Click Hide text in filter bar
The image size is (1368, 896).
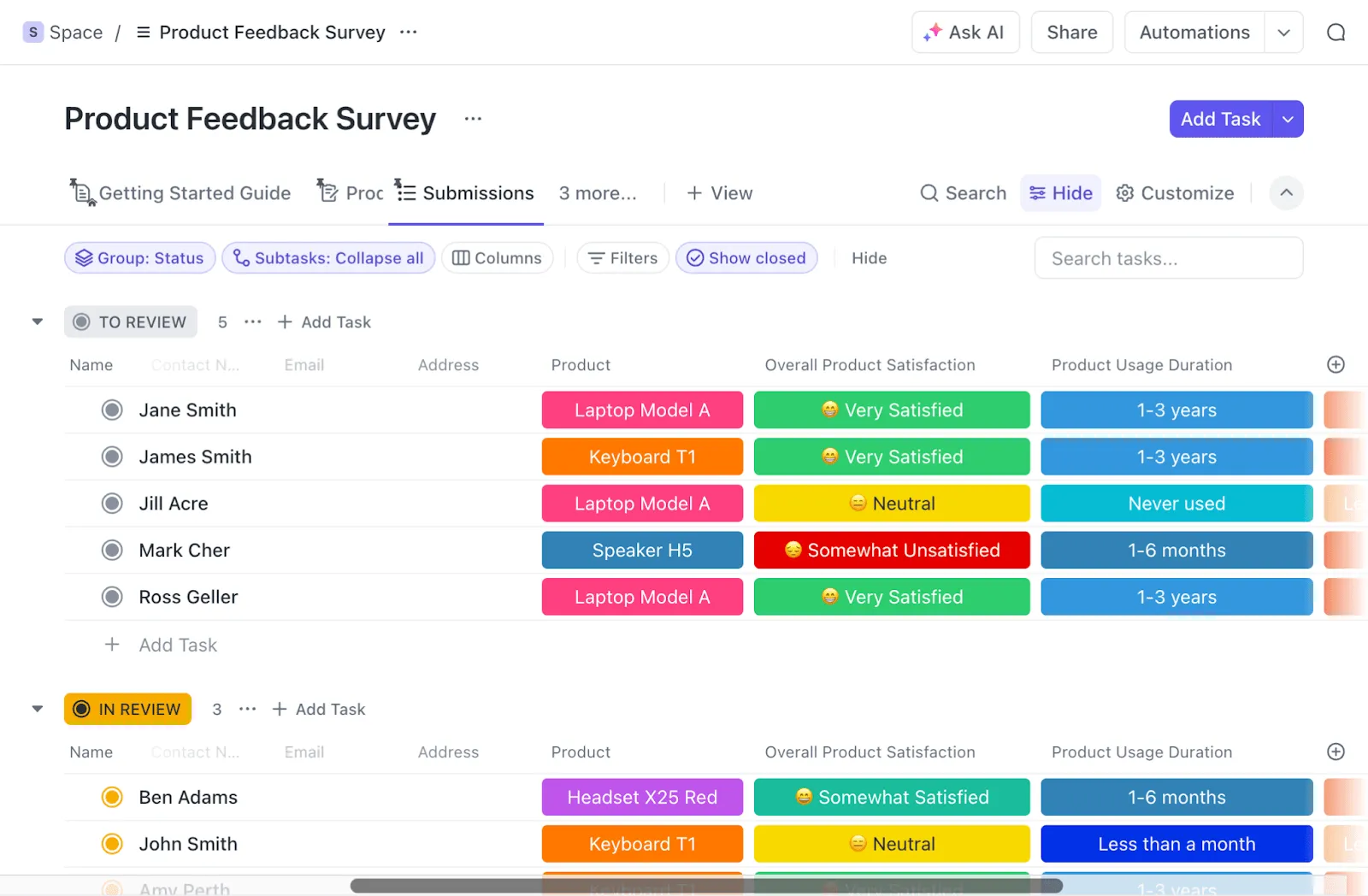click(869, 258)
